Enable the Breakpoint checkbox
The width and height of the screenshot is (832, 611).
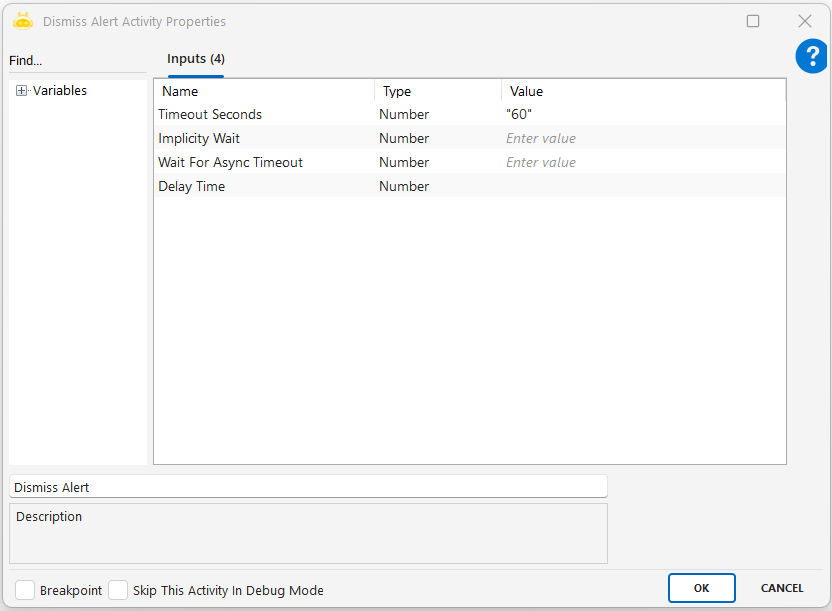pos(25,590)
